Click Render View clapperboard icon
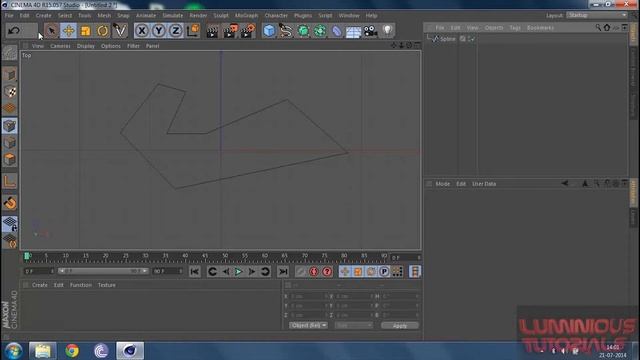This screenshot has width=640, height=360. [212, 31]
